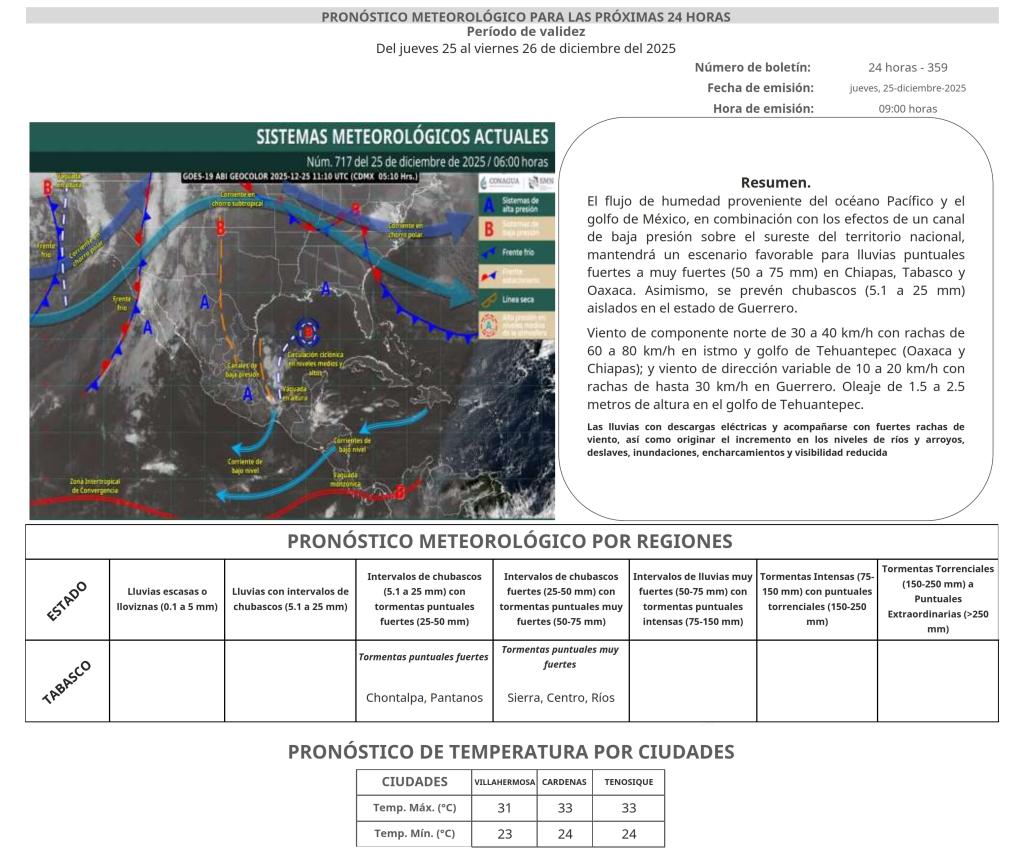Click the 'Zona Intertropical de Convergencia' map label
1024x856 pixels.
point(93,486)
